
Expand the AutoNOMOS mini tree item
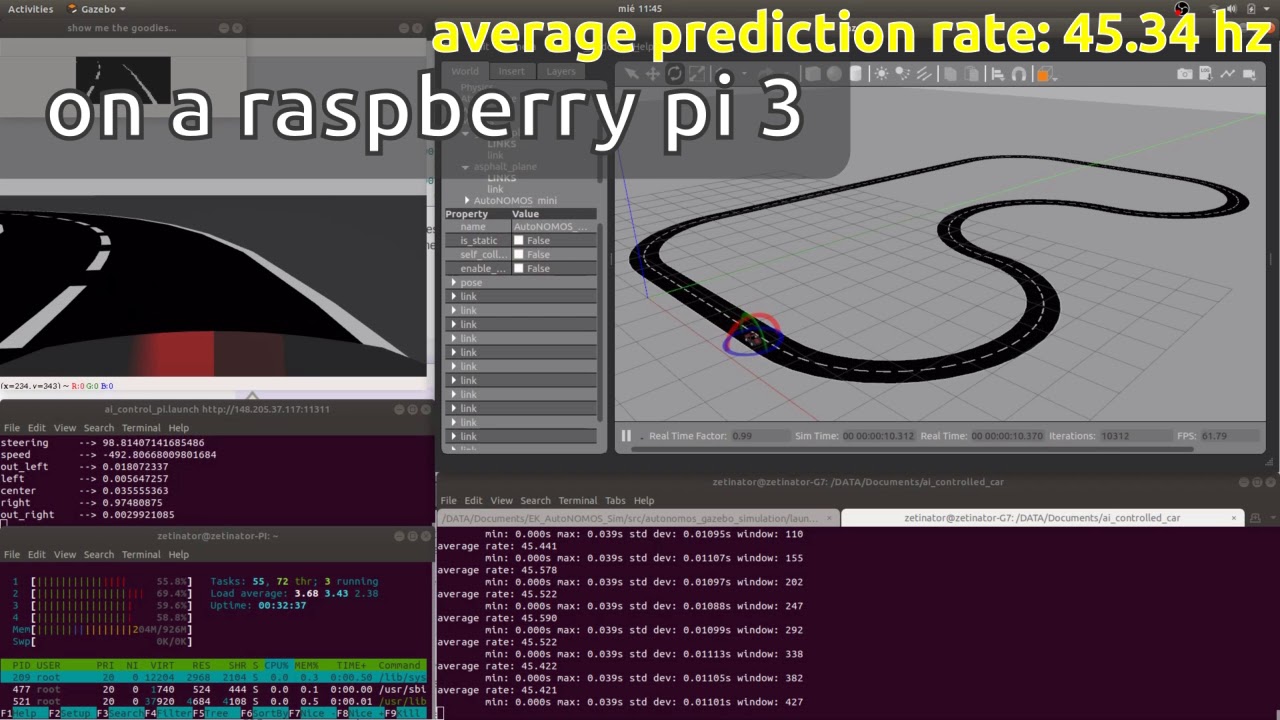coord(467,200)
